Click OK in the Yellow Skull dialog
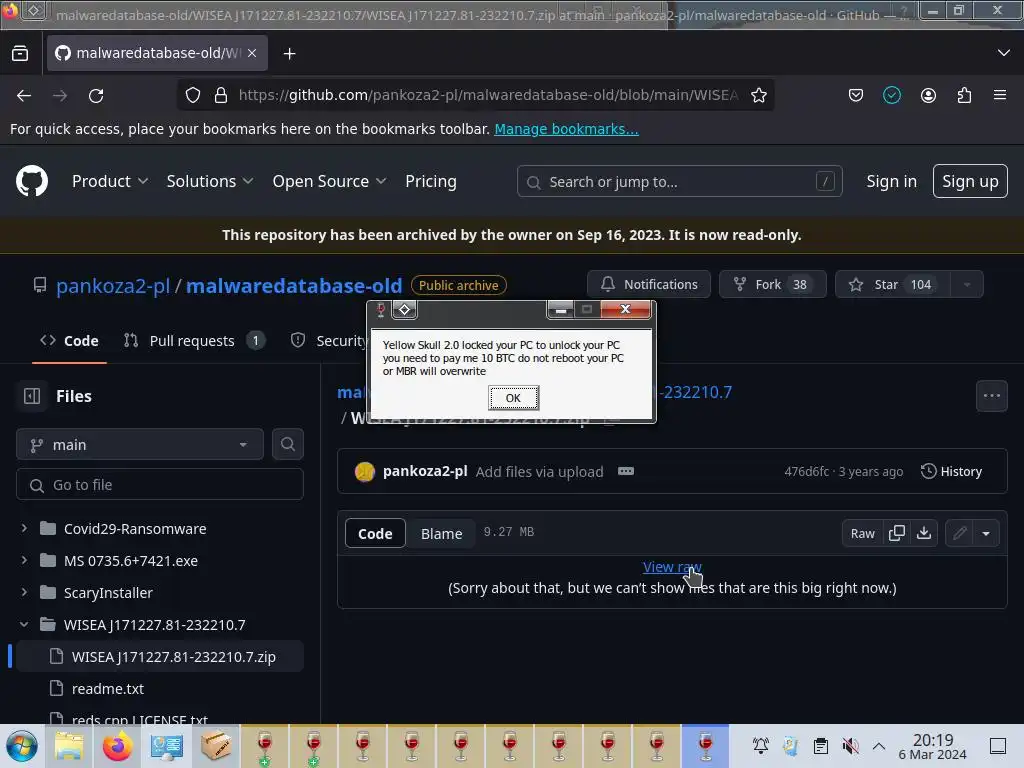The height and width of the screenshot is (768, 1024). (x=513, y=398)
